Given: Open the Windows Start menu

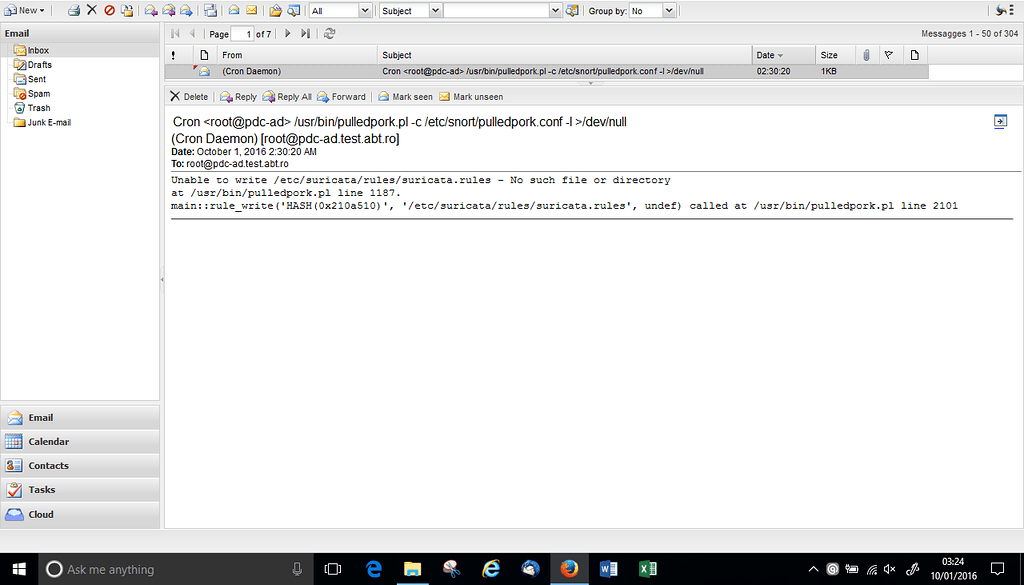Looking at the screenshot, I should [x=19, y=569].
